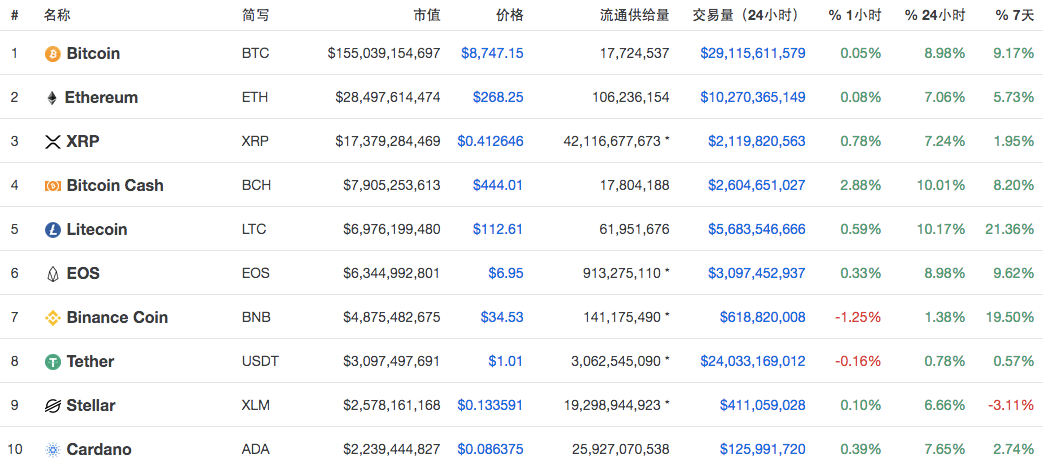
Task: Click the Bitcoin logo icon
Action: pos(53,54)
